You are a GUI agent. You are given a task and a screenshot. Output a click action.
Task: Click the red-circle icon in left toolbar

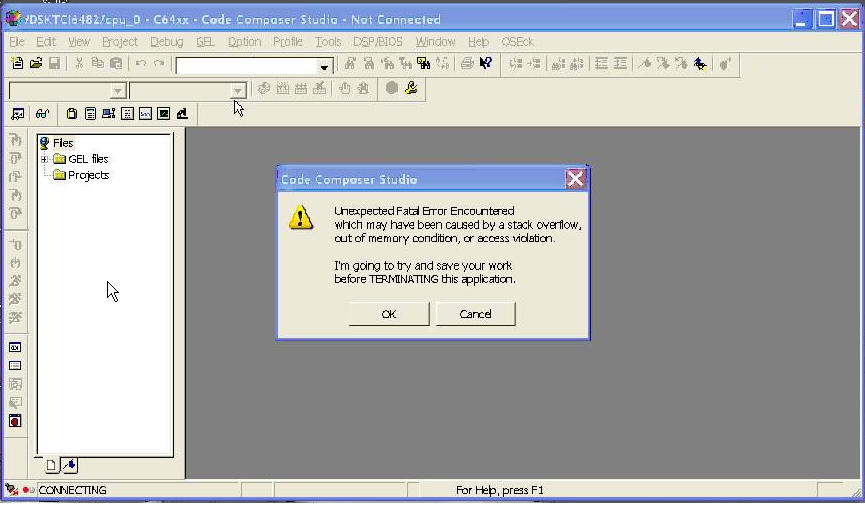click(15, 421)
